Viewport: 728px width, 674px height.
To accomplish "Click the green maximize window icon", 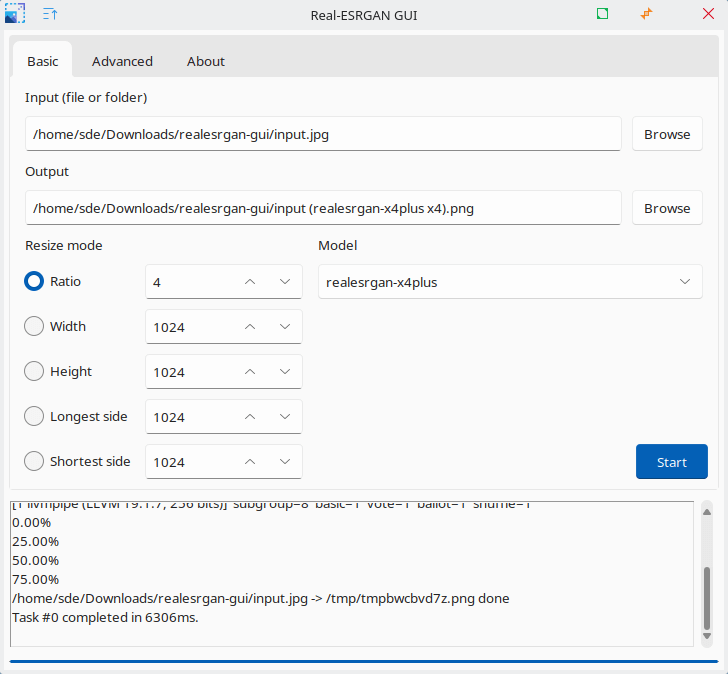I will tap(602, 14).
